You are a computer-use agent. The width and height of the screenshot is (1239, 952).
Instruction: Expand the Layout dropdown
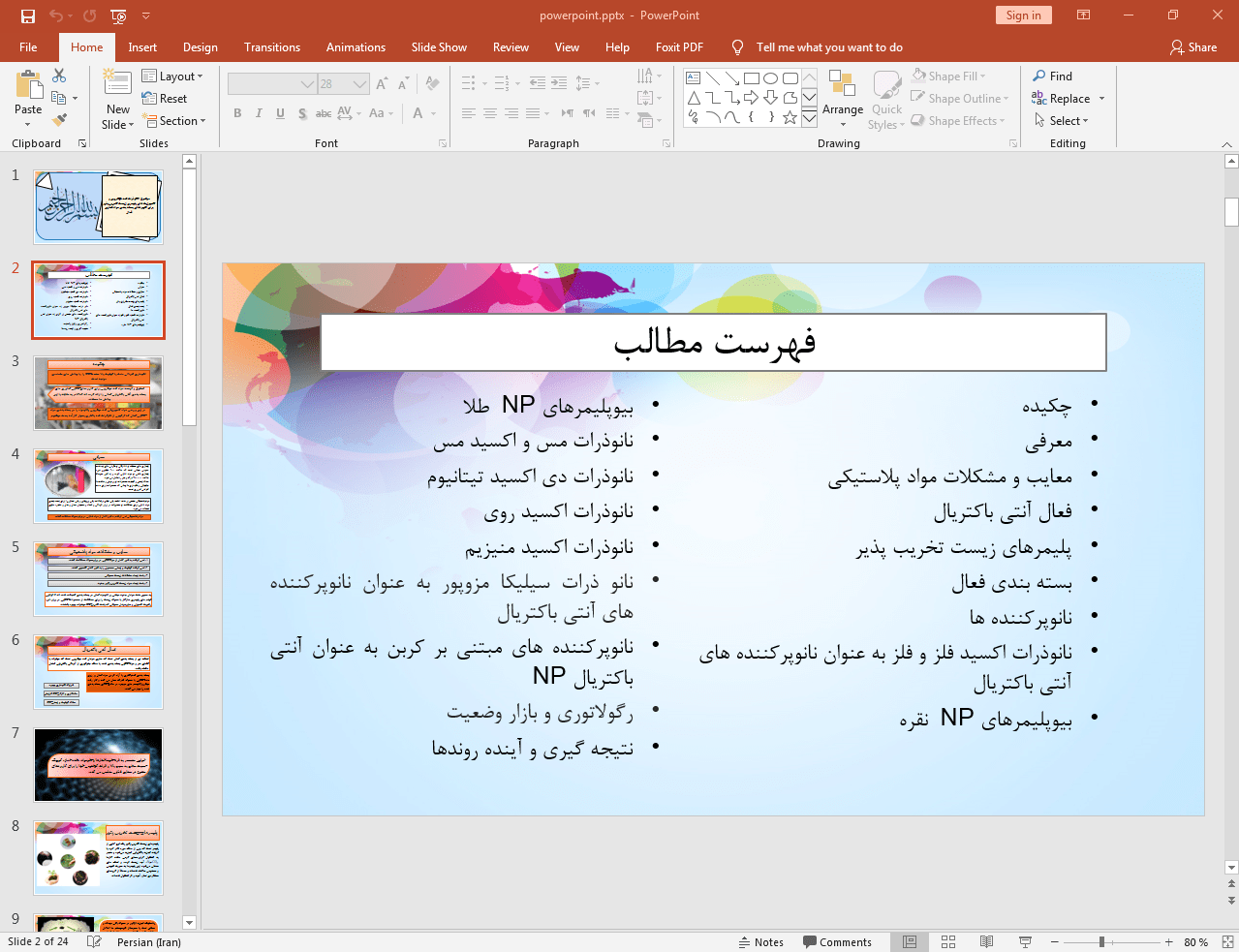point(172,77)
